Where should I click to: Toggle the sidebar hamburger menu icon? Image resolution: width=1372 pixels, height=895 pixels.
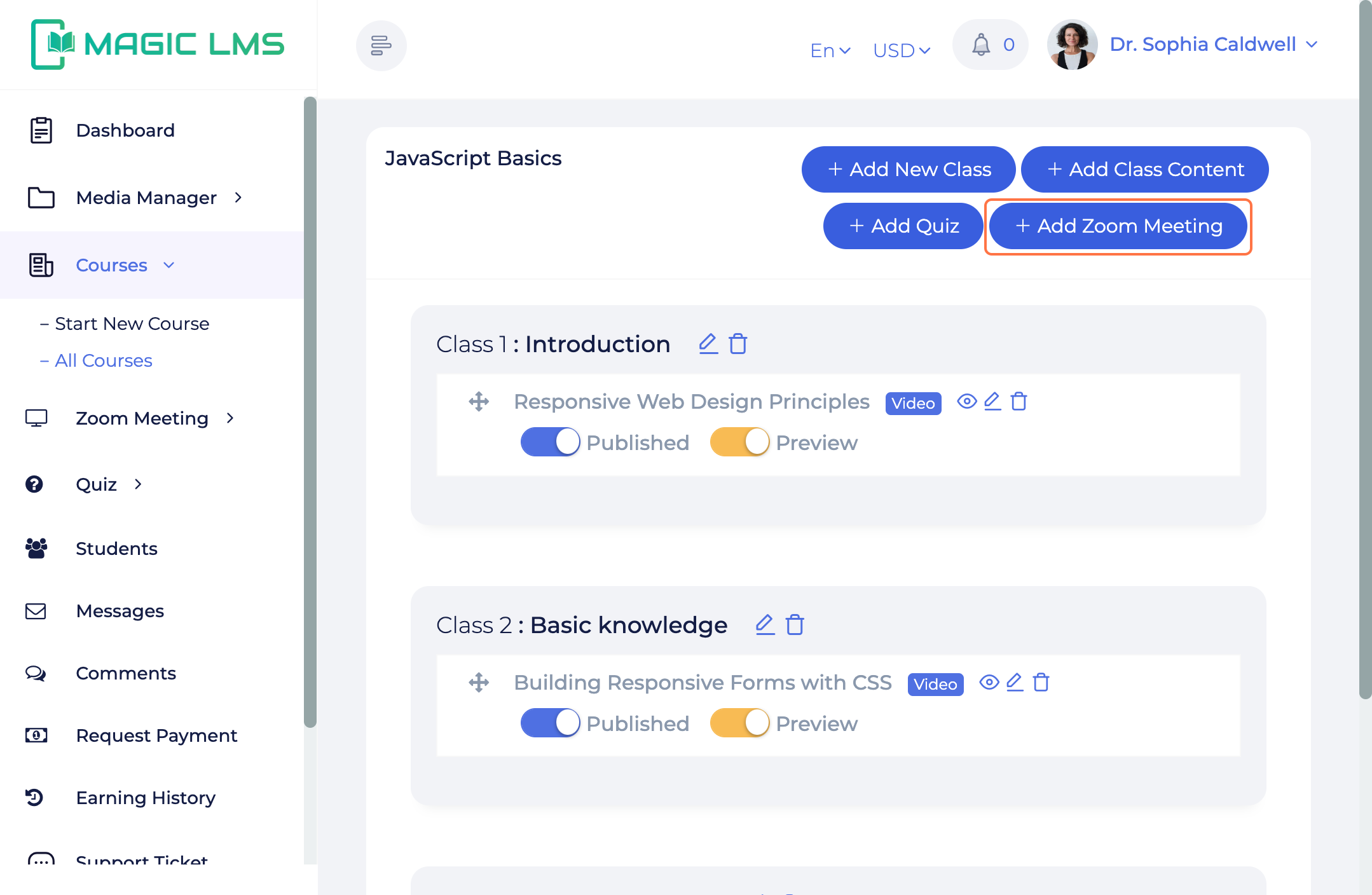tap(381, 45)
